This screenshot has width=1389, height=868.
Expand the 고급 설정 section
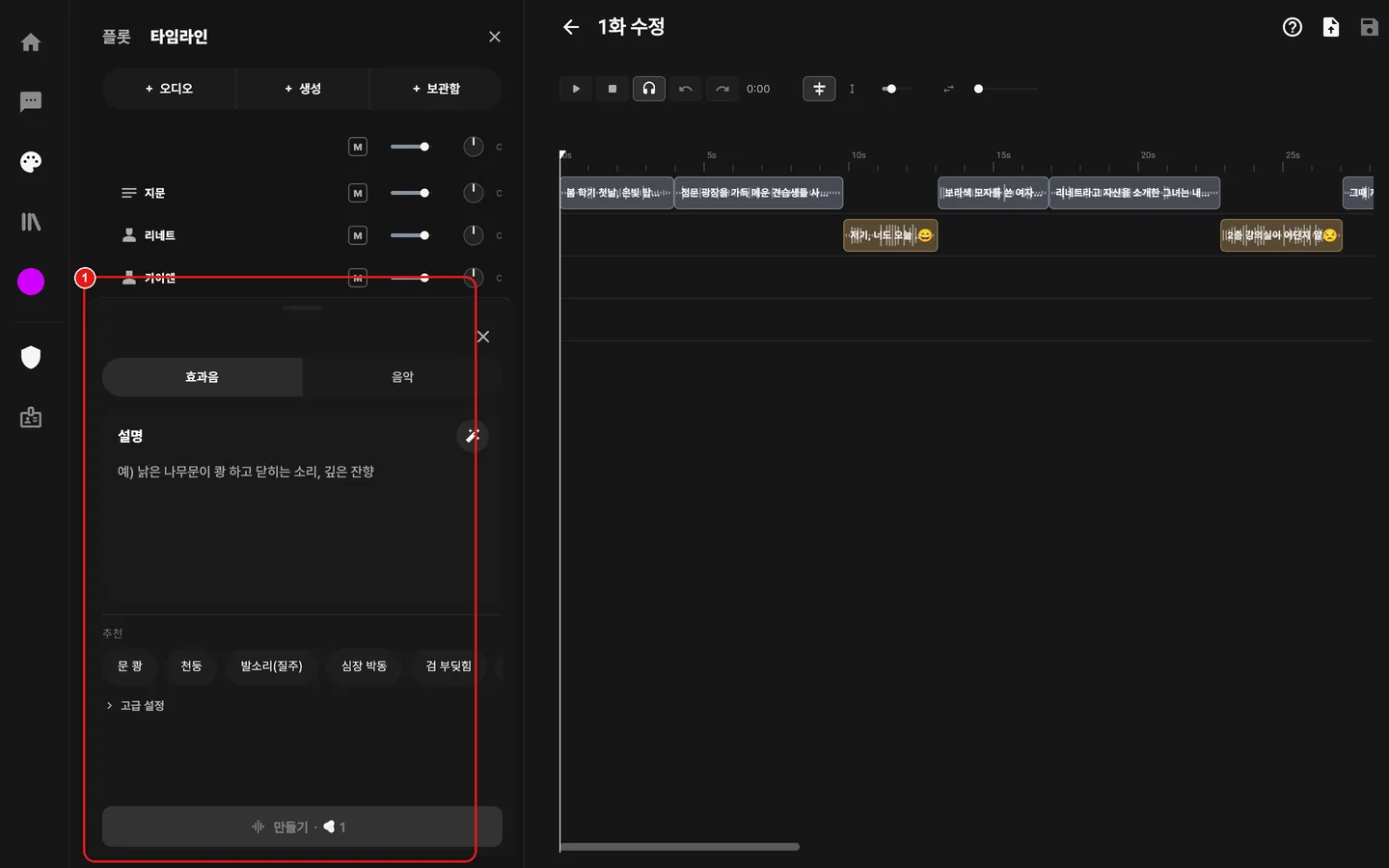click(x=135, y=706)
